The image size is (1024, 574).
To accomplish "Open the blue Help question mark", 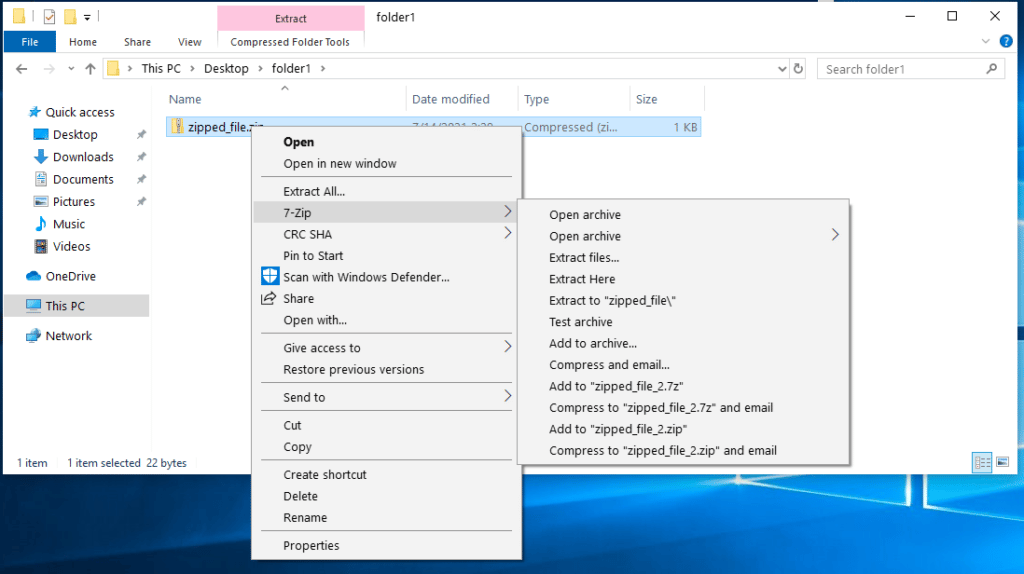I will (1009, 42).
